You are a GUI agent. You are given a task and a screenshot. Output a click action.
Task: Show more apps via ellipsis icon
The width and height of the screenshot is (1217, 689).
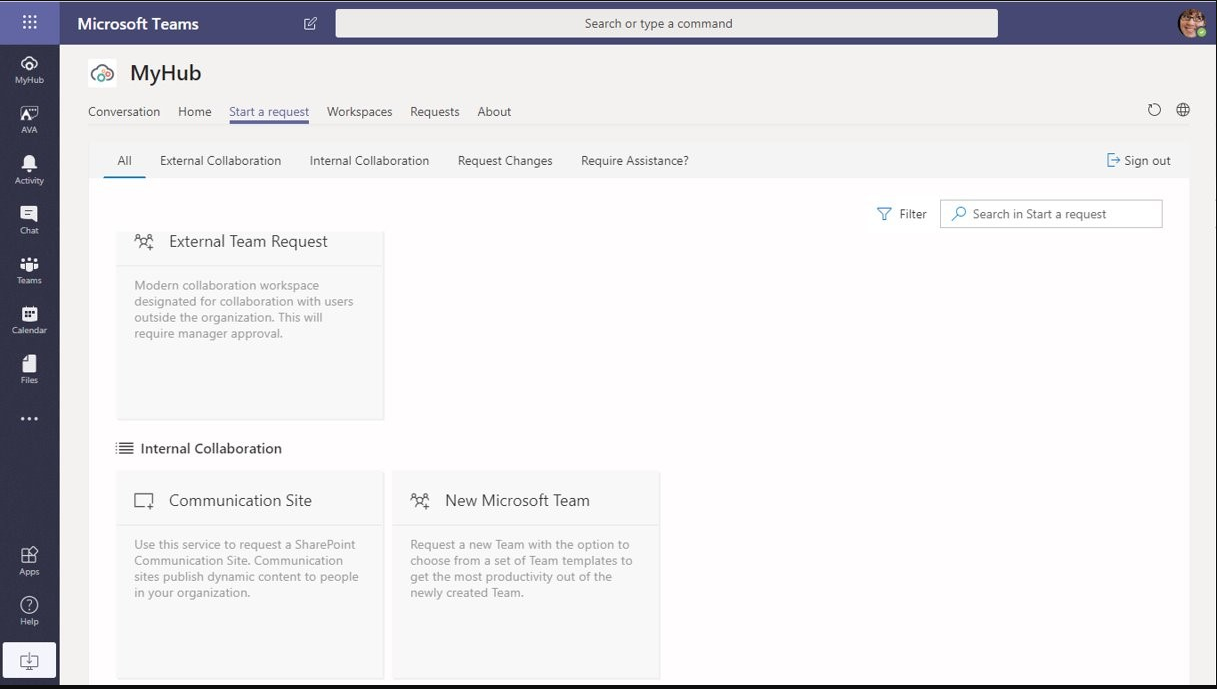point(29,419)
